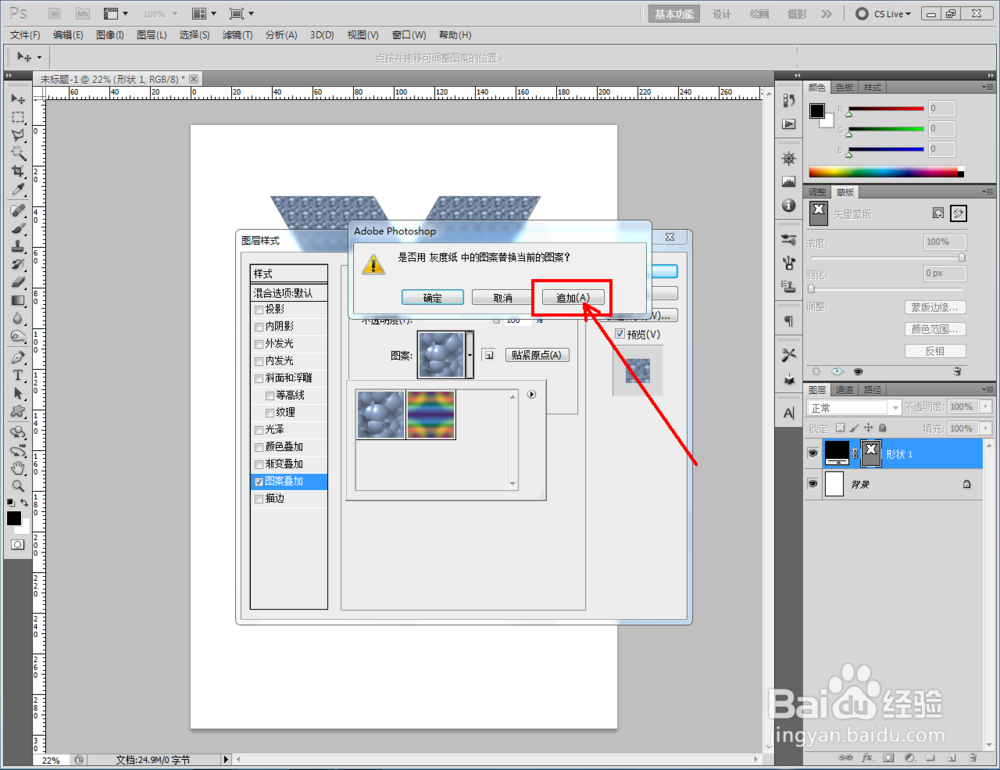Open the layer 填充 fill arrow
This screenshot has width=1000, height=770.
pos(987,428)
